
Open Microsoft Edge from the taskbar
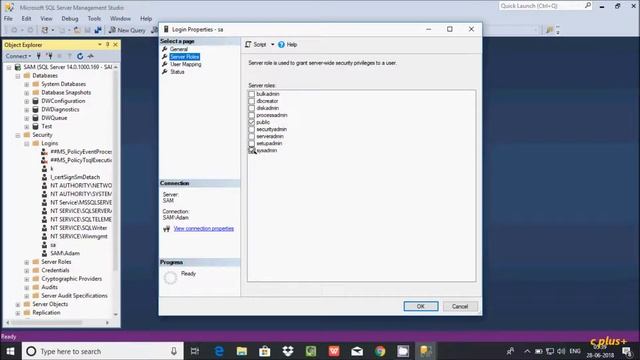click(219, 351)
